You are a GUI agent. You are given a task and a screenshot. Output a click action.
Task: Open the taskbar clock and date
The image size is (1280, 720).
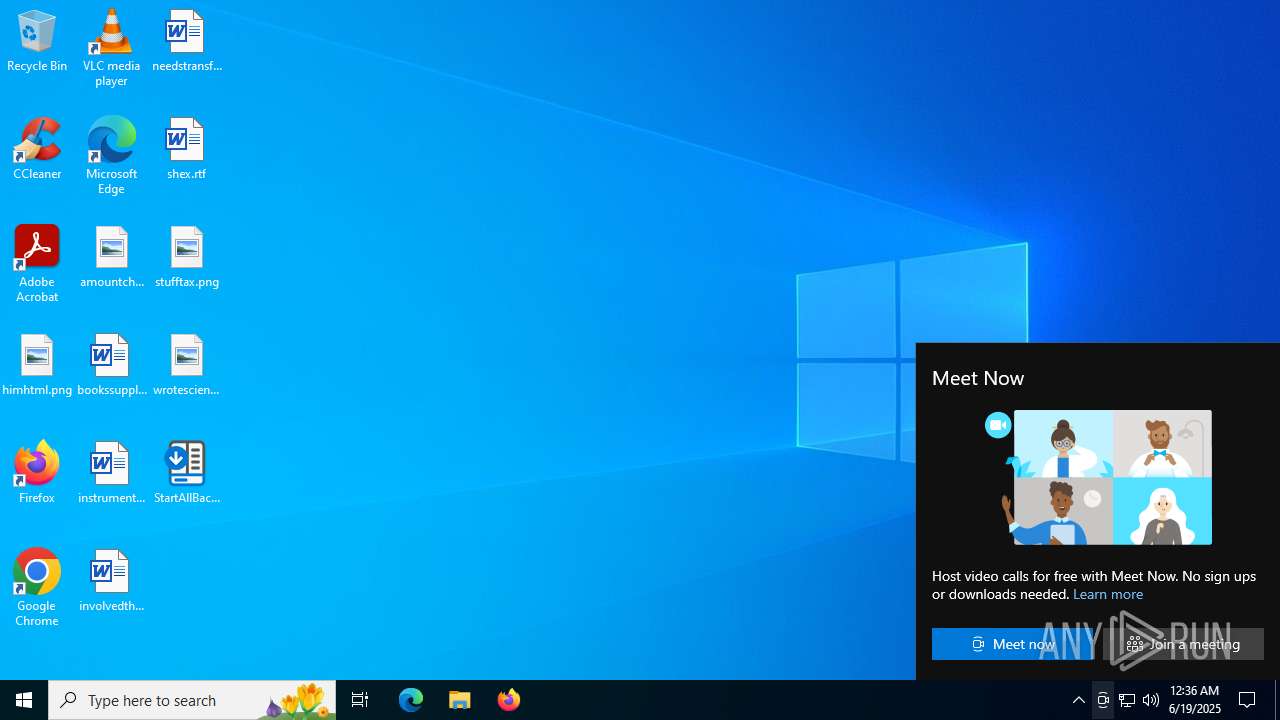[1195, 700]
